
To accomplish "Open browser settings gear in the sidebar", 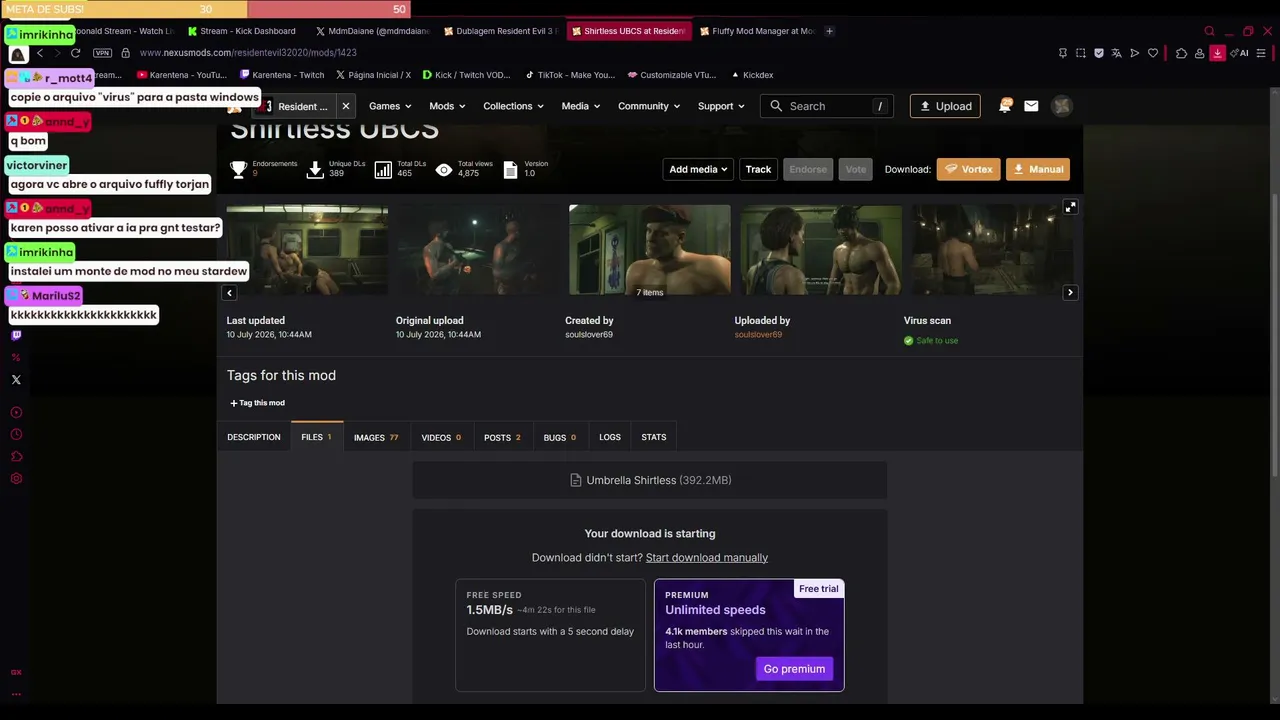I will 16,479.
